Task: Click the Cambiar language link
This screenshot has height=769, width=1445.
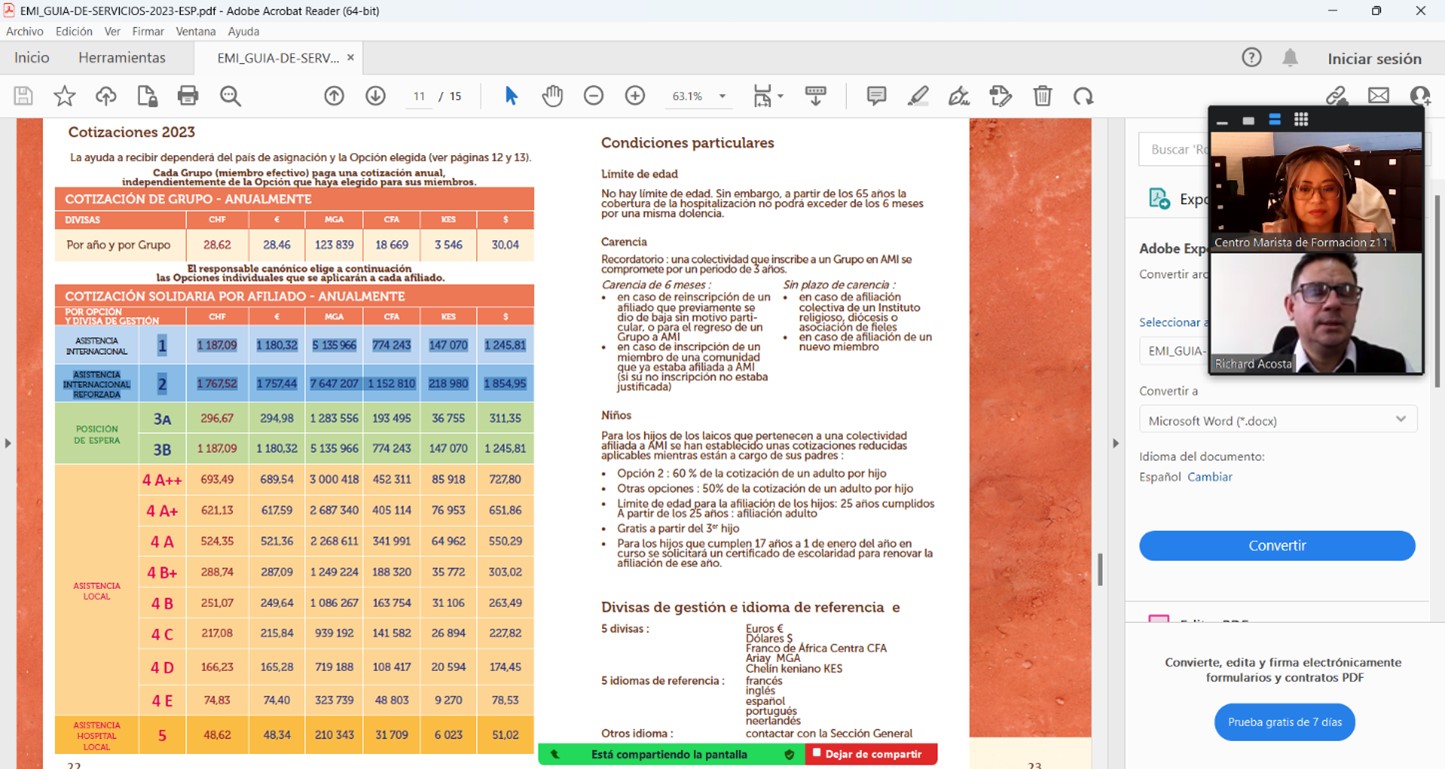Action: [x=1210, y=477]
